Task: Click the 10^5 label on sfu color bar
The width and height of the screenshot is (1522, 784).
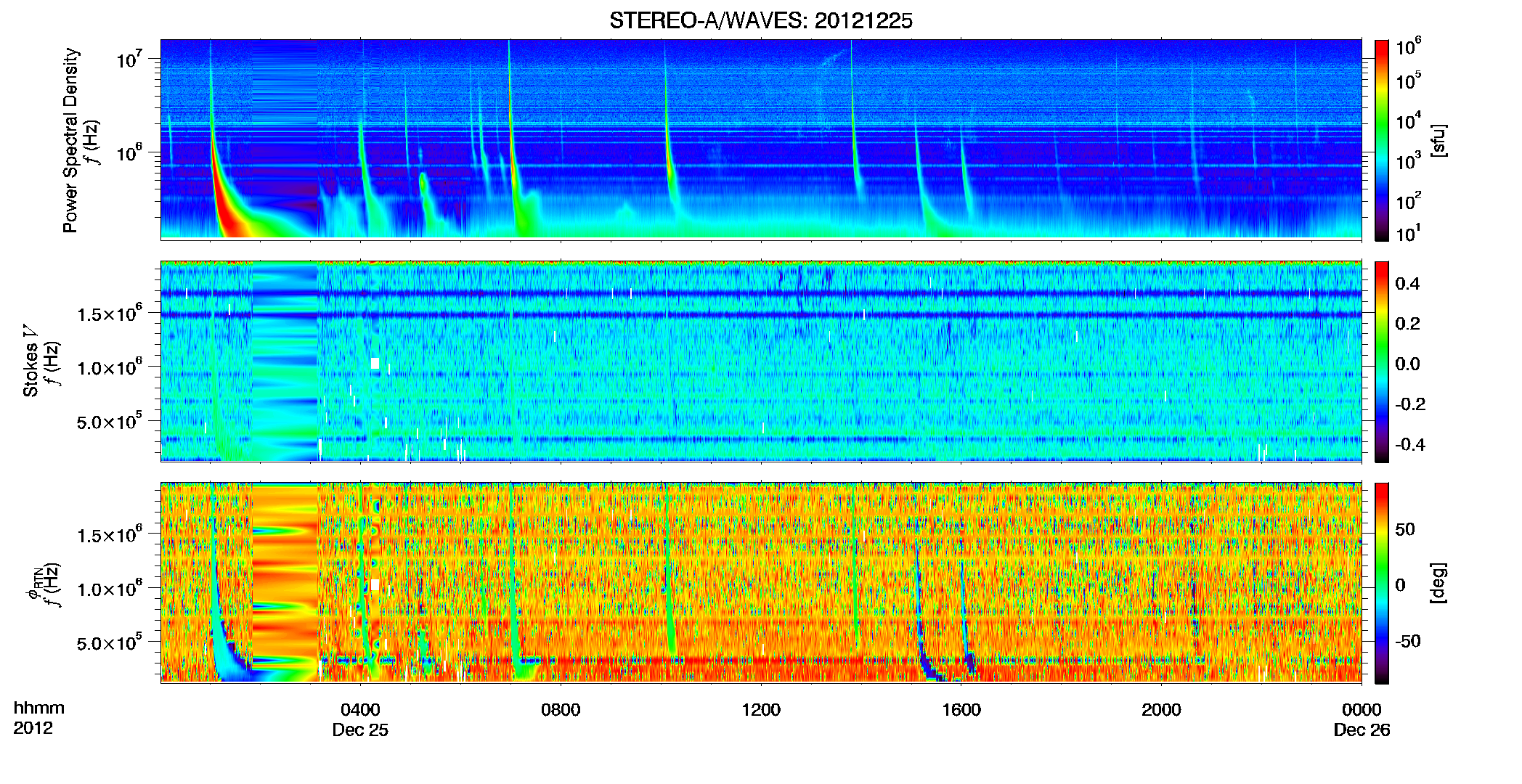Action: pos(1409,81)
